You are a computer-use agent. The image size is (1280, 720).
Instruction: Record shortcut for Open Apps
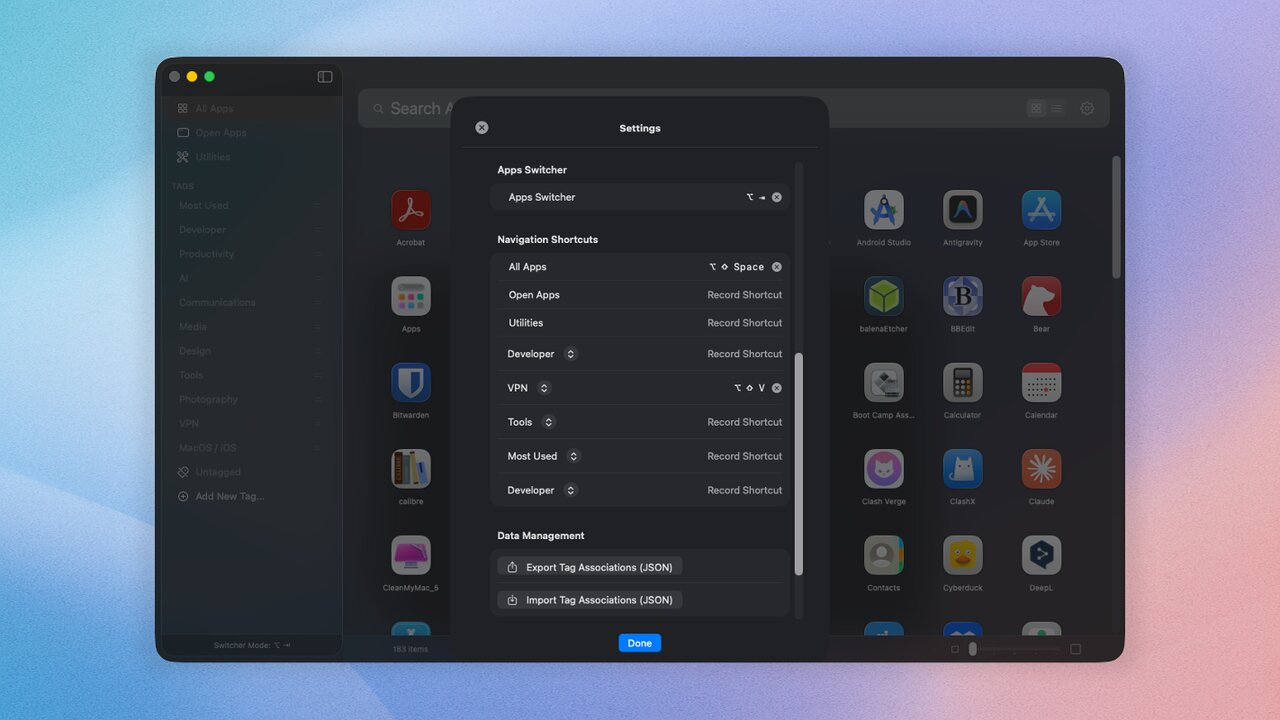click(x=745, y=295)
